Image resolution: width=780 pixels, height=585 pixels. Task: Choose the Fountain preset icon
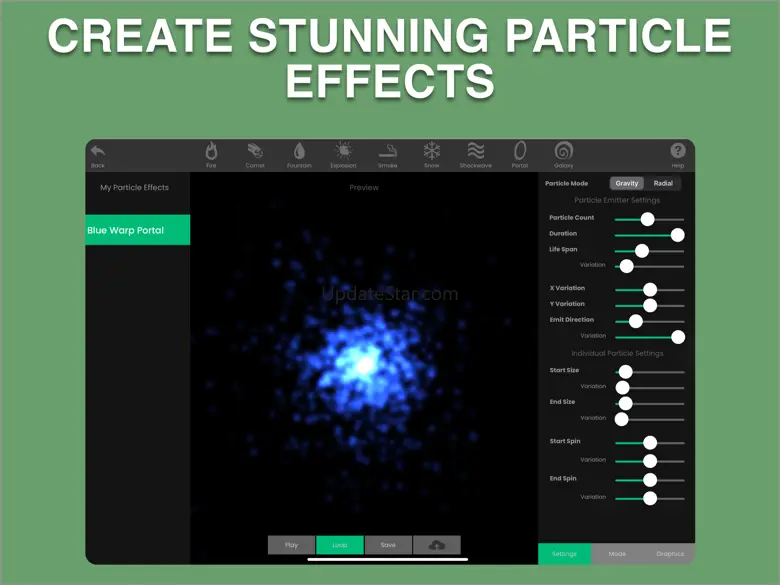point(299,151)
